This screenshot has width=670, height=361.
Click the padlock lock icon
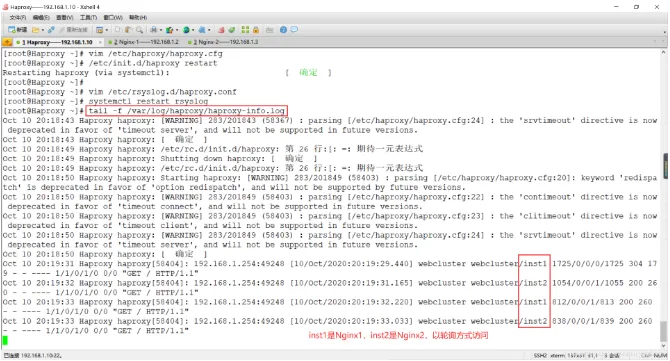[256, 30]
